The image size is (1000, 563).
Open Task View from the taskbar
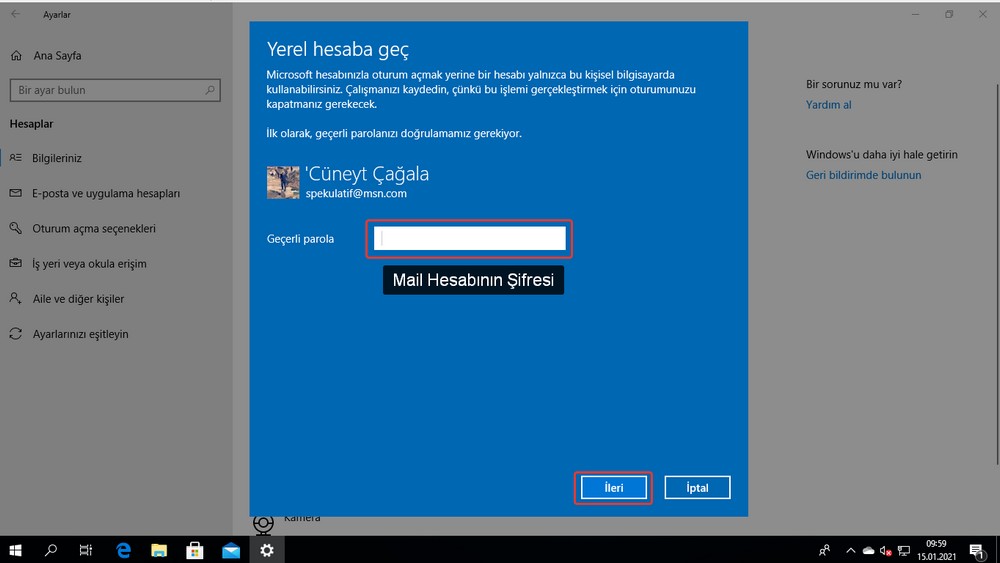(87, 549)
